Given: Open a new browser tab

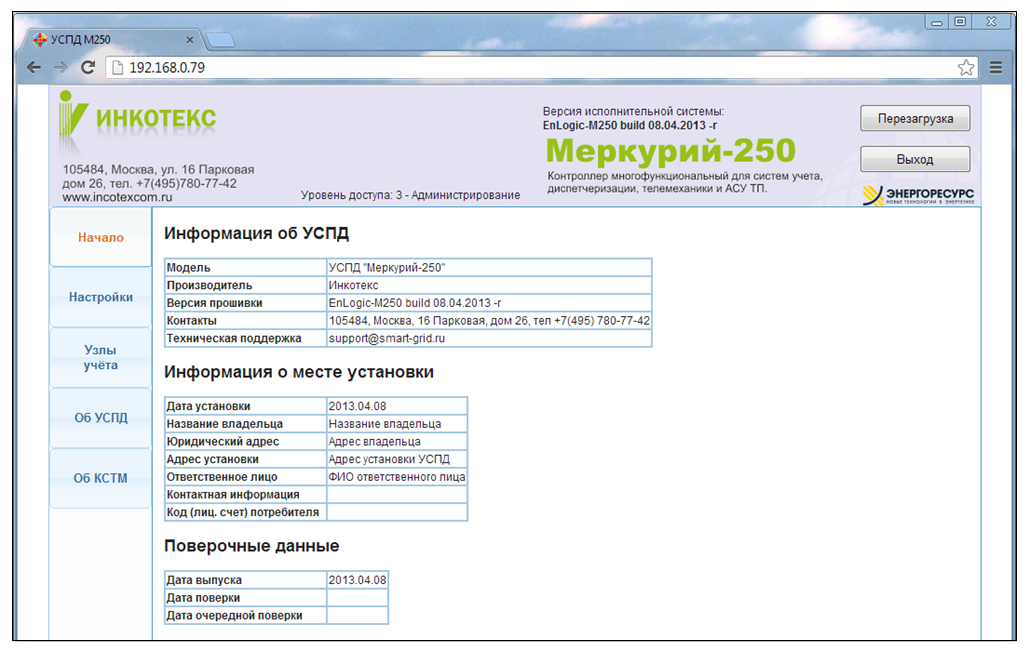Looking at the screenshot, I should pyautogui.click(x=220, y=41).
